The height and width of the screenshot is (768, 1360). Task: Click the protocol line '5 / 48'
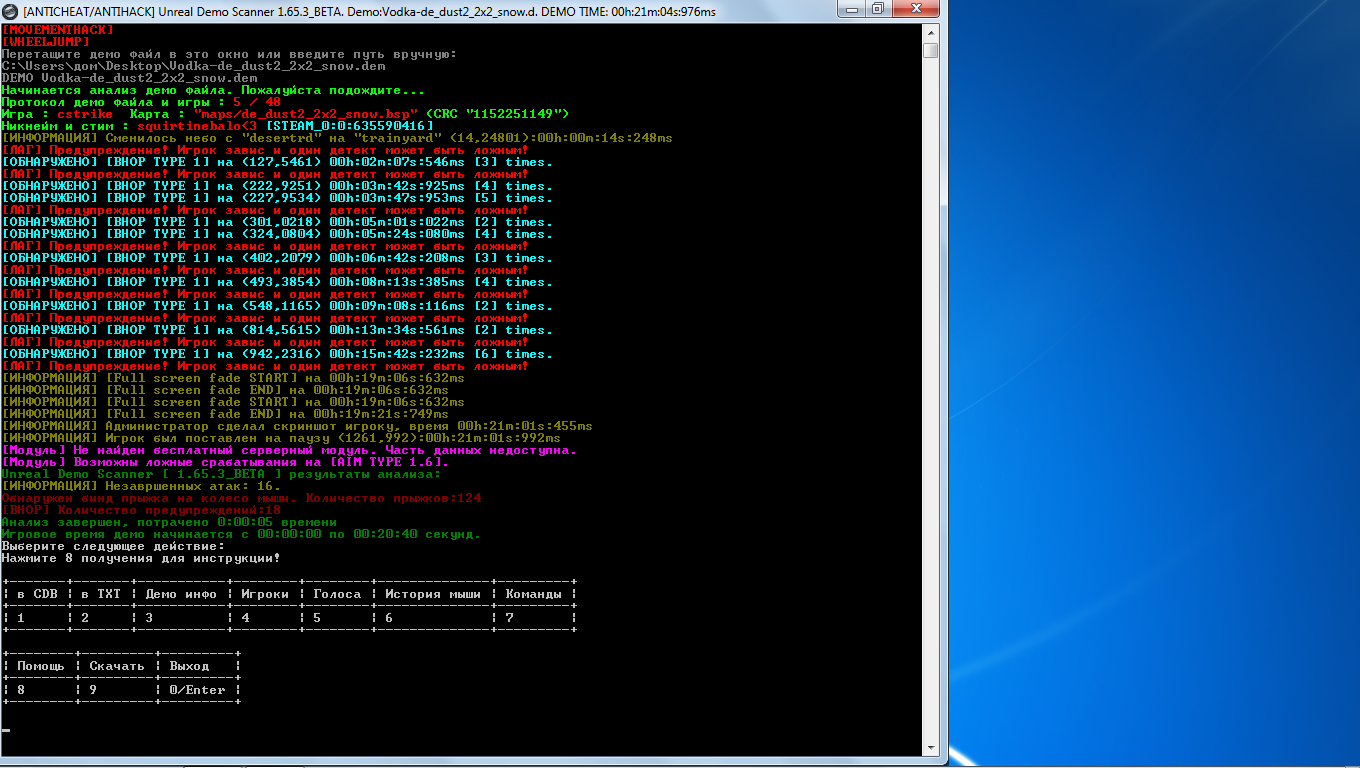click(x=142, y=102)
